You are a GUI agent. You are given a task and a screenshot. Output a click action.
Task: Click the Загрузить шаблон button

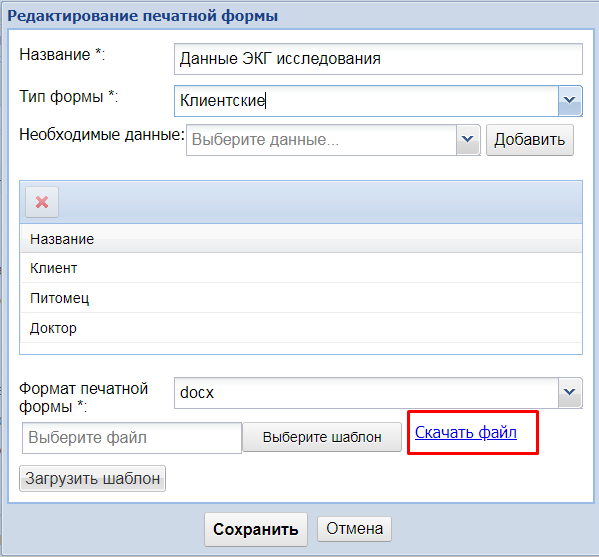pos(92,478)
